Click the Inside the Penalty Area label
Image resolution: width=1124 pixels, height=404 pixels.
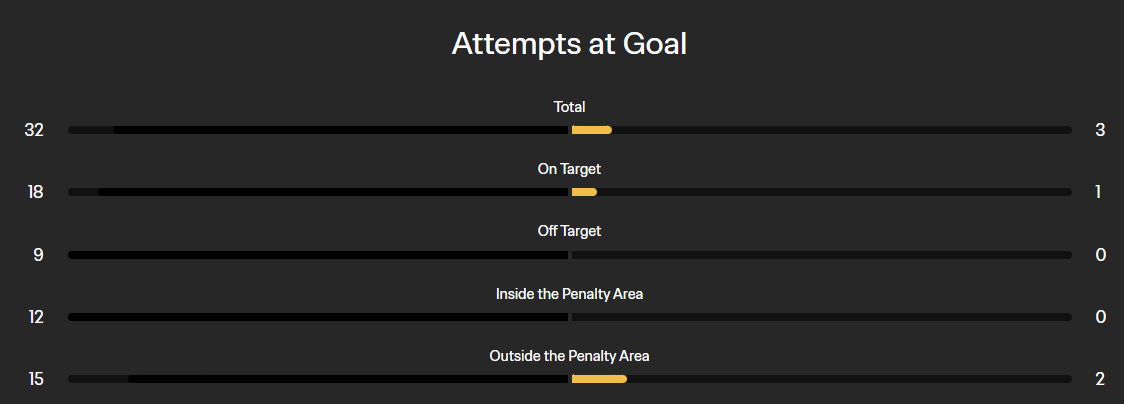coord(569,294)
